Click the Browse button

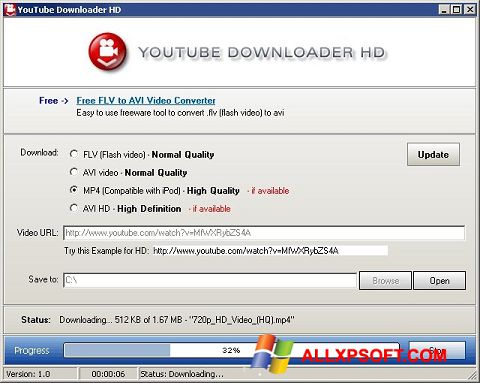pos(385,280)
